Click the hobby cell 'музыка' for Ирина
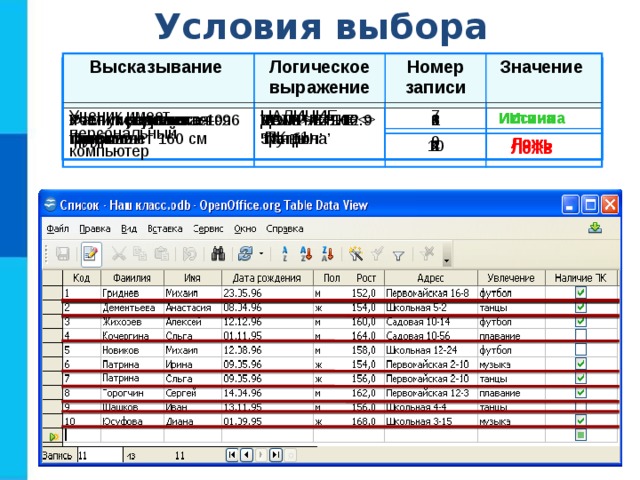Image resolution: width=640 pixels, height=480 pixels. tap(511, 364)
